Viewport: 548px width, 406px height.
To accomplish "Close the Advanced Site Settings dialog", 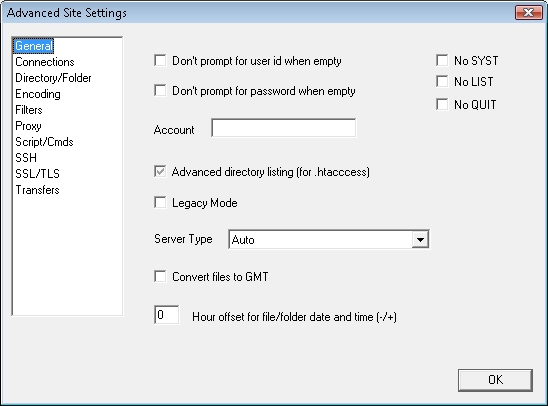I will 528,13.
